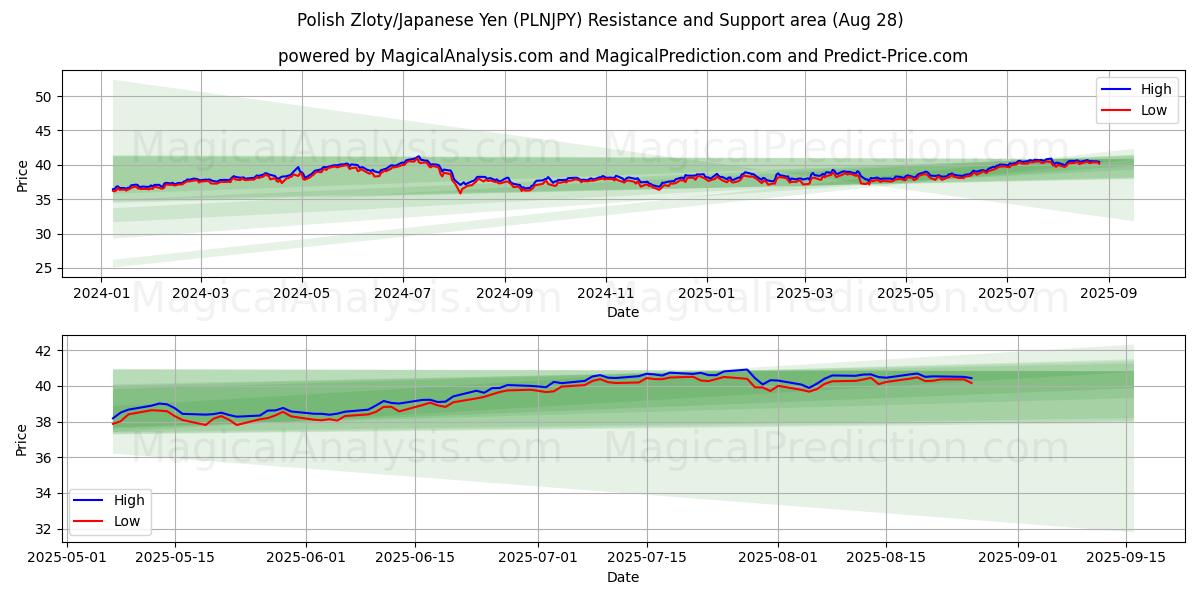Click the 2025-01 x-axis label
Image resolution: width=1200 pixels, height=600 pixels.
click(x=707, y=294)
